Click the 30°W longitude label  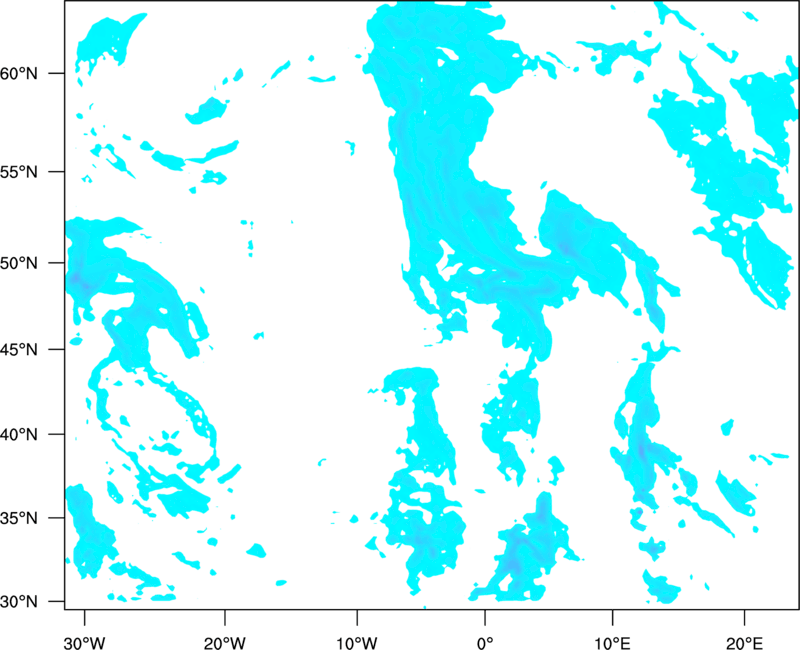click(85, 643)
